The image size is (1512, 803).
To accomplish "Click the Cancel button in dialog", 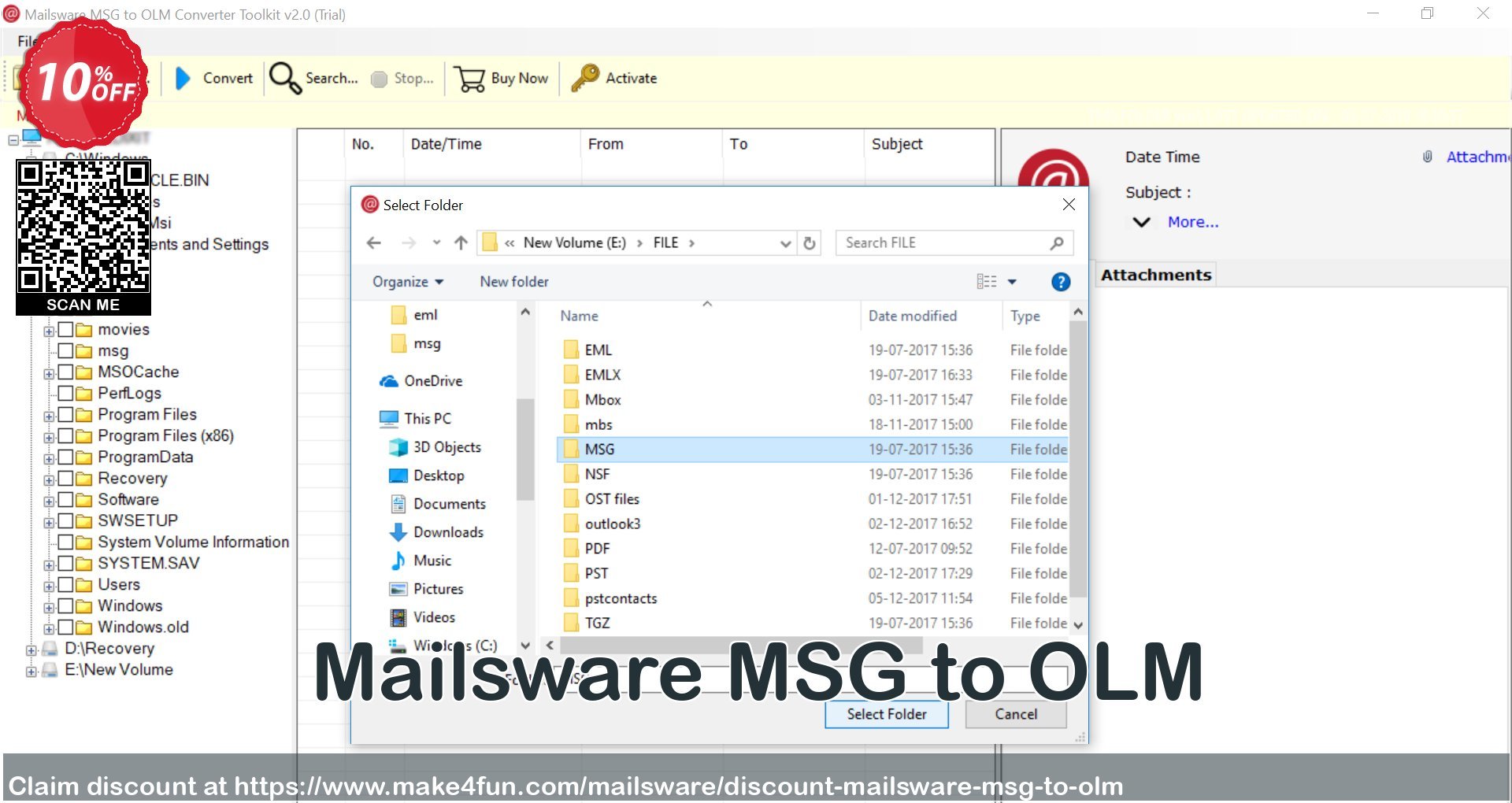I will (x=1016, y=714).
